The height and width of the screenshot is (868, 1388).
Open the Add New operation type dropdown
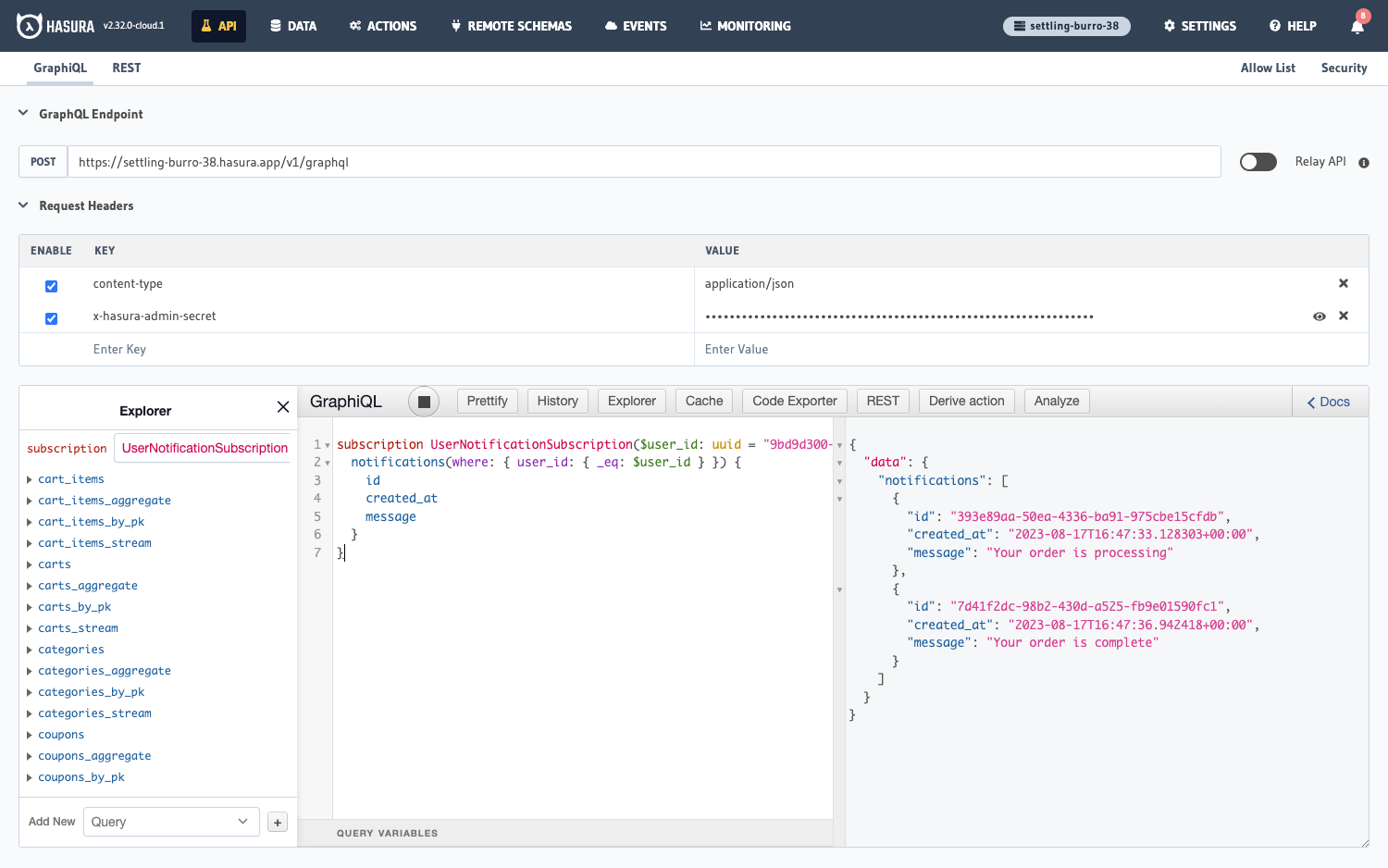tap(170, 822)
